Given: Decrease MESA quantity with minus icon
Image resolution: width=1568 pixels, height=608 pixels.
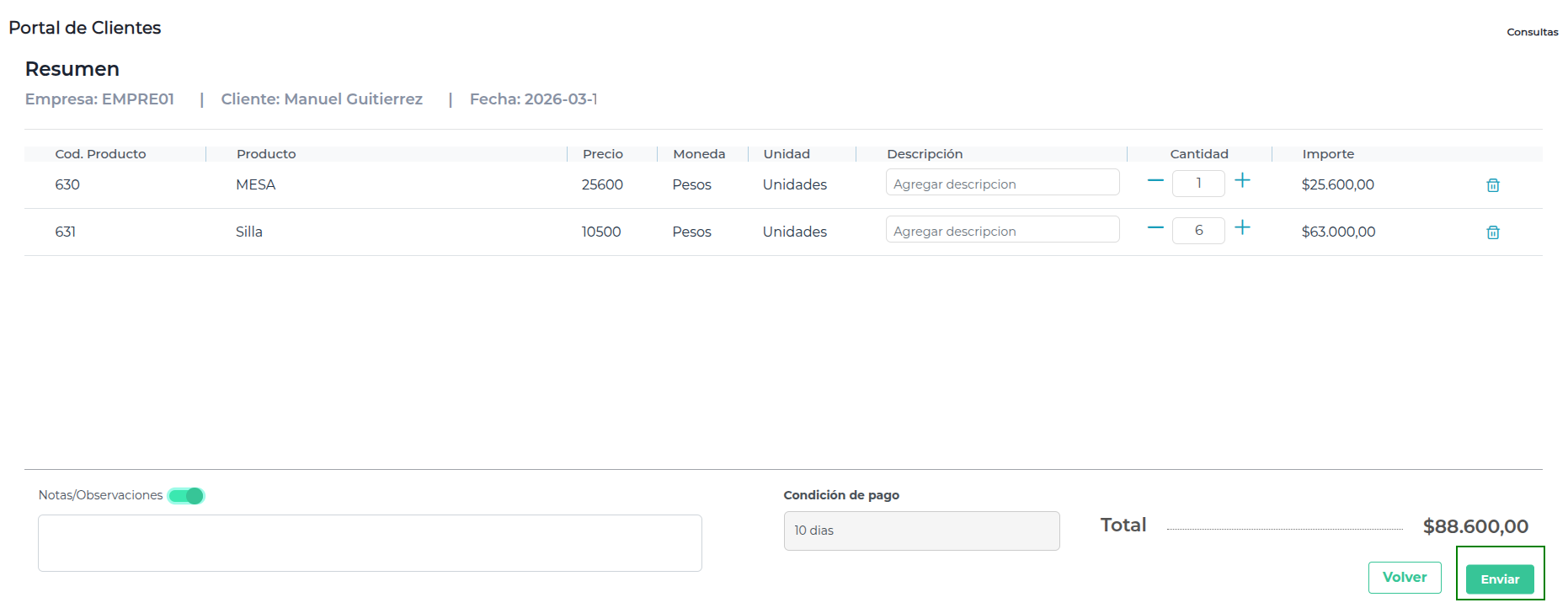Looking at the screenshot, I should click(x=1155, y=181).
